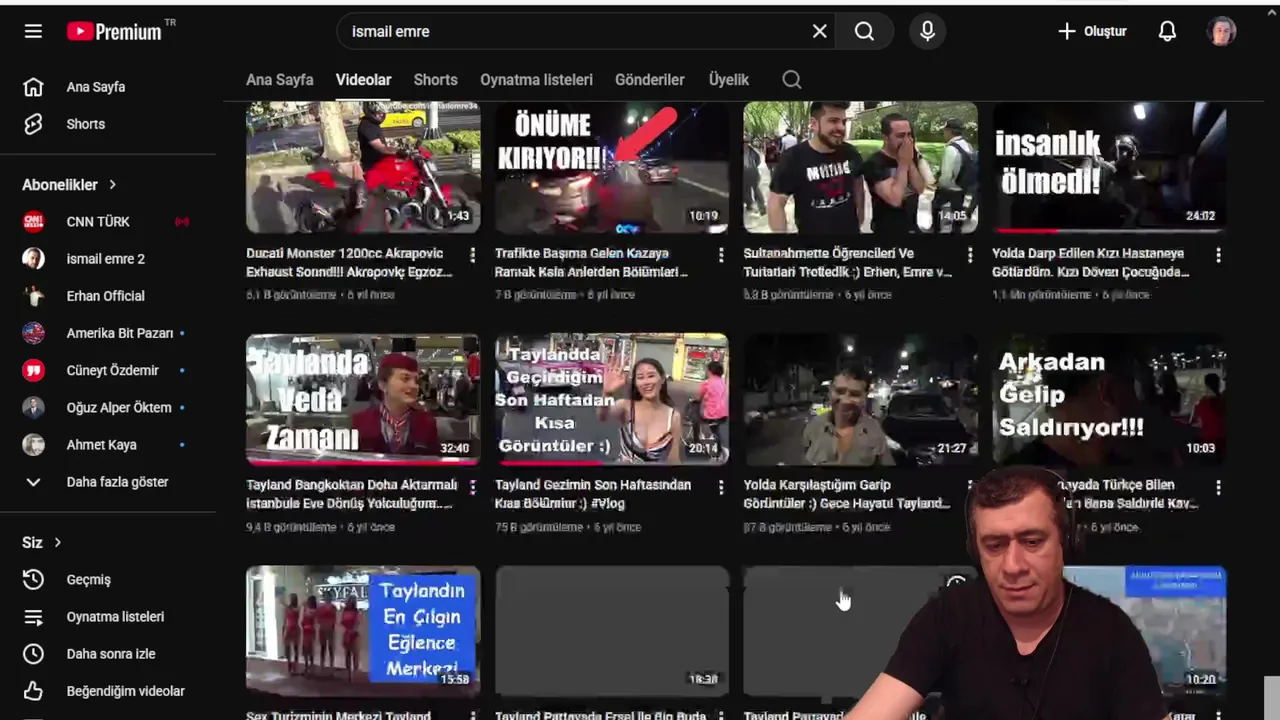Play Ducati Monster 1200cc video thumbnail
Screen dimensions: 1280x720
(363, 167)
